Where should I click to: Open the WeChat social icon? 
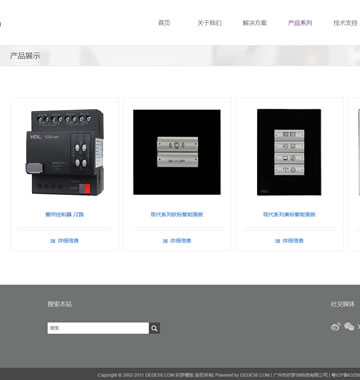[x=349, y=327]
